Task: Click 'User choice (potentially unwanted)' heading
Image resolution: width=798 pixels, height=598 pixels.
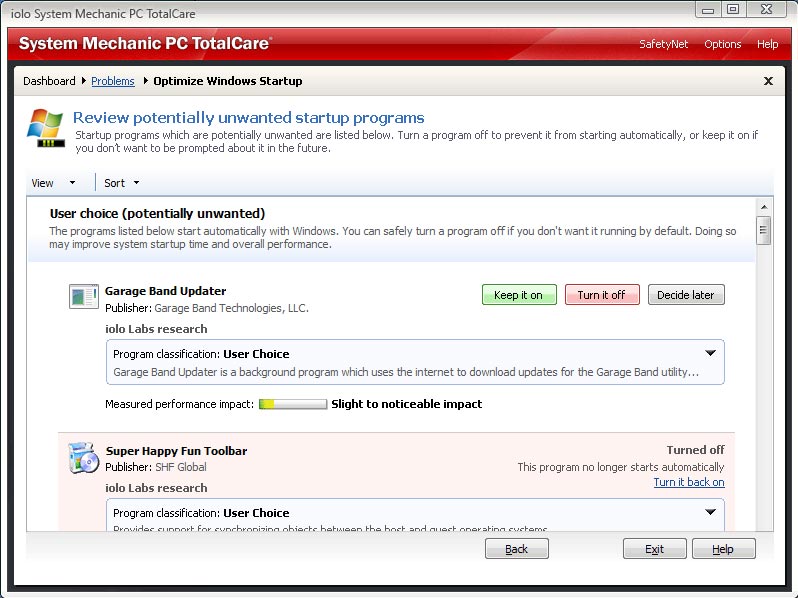Action: click(x=157, y=213)
